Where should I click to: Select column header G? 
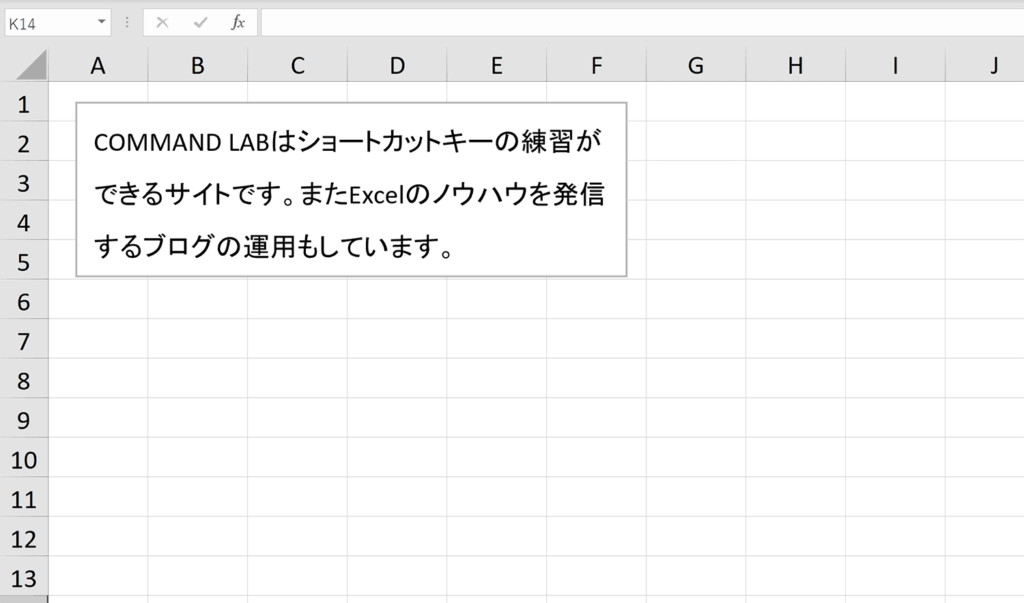click(x=695, y=64)
